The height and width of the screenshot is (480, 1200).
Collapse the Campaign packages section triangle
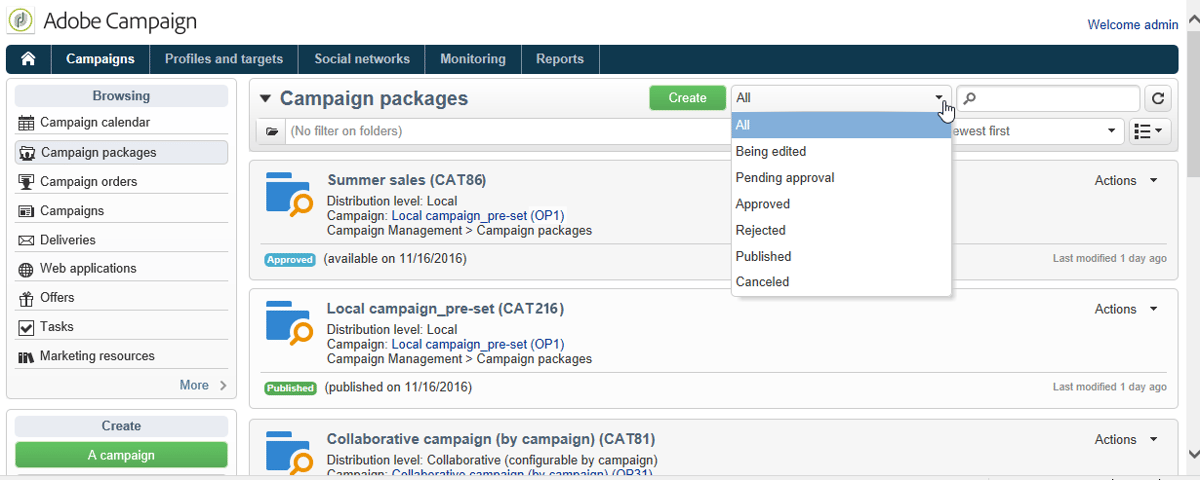tap(265, 99)
